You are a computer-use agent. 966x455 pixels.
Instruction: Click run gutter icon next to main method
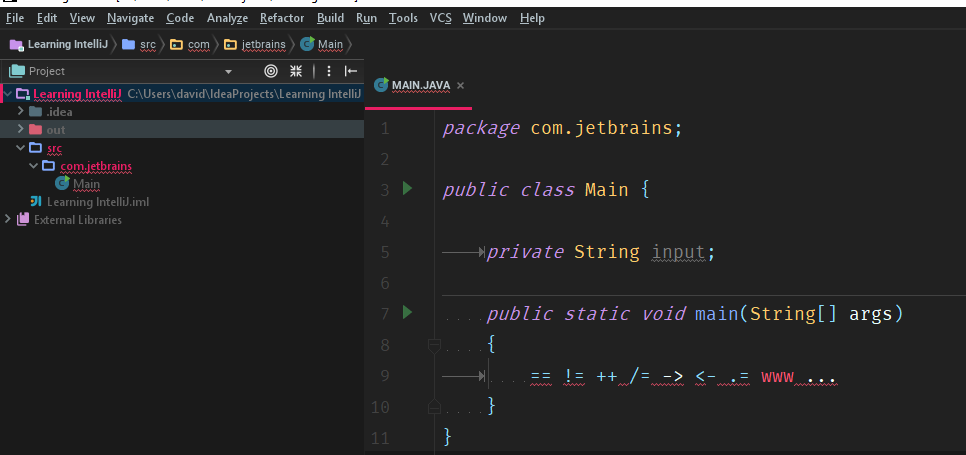407,312
